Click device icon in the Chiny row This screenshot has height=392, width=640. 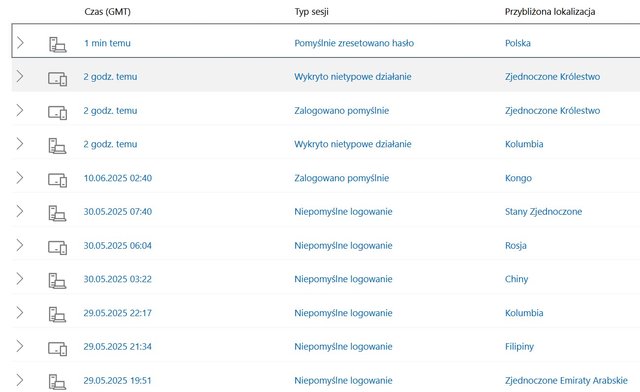[x=57, y=281]
